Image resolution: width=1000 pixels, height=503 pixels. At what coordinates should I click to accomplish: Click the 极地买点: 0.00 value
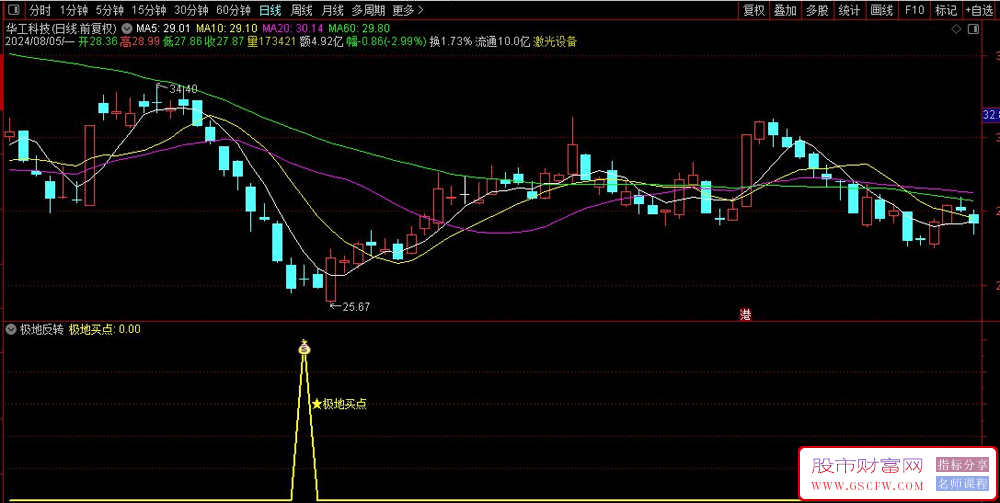point(105,329)
